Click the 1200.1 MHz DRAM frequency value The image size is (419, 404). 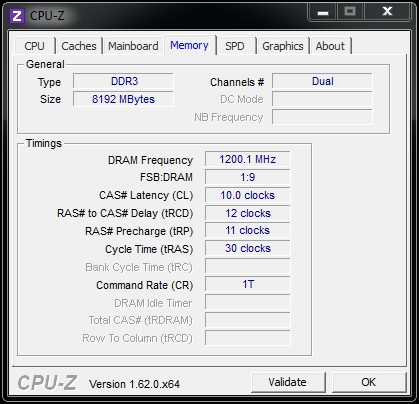tap(248, 159)
